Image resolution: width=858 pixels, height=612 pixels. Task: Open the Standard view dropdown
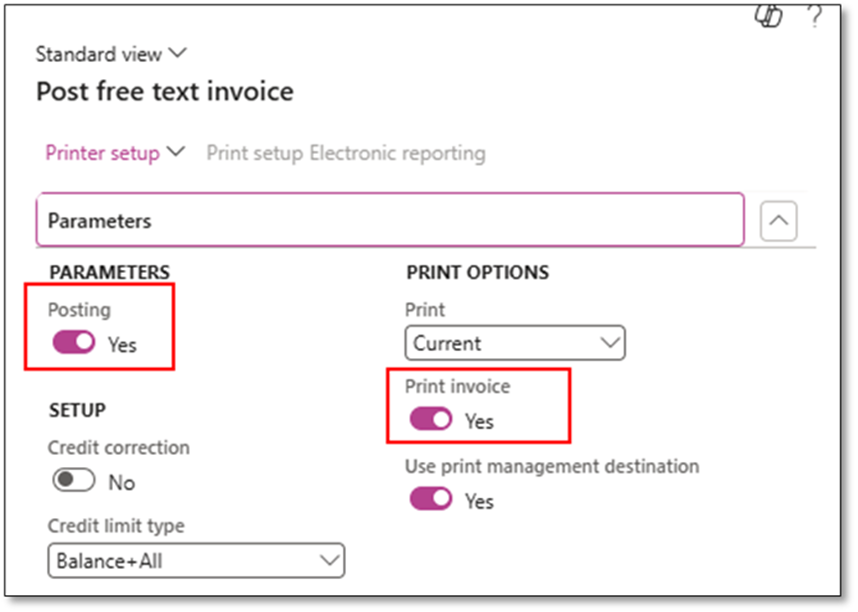111,54
